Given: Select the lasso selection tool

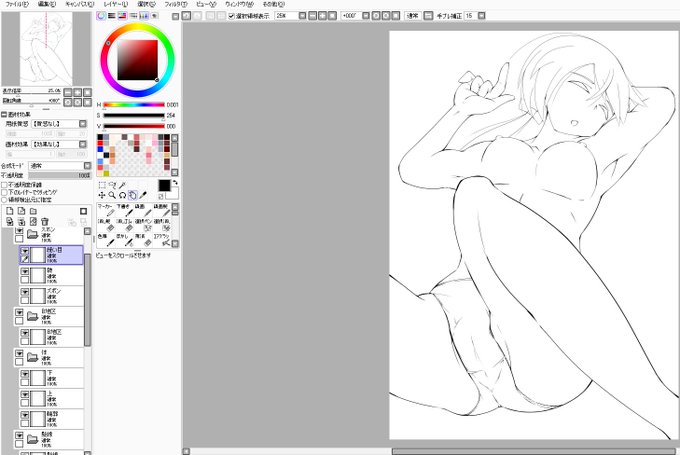Looking at the screenshot, I should click(x=112, y=185).
